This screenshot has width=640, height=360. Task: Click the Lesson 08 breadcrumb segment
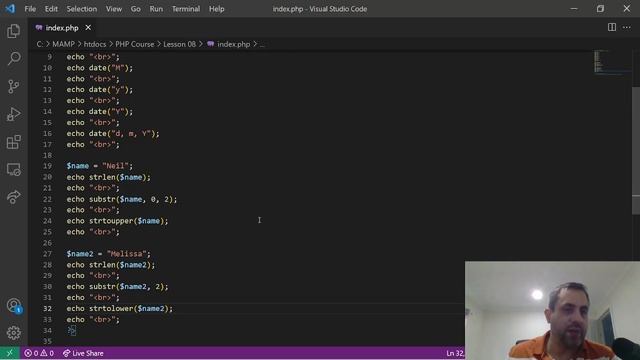tap(180, 44)
